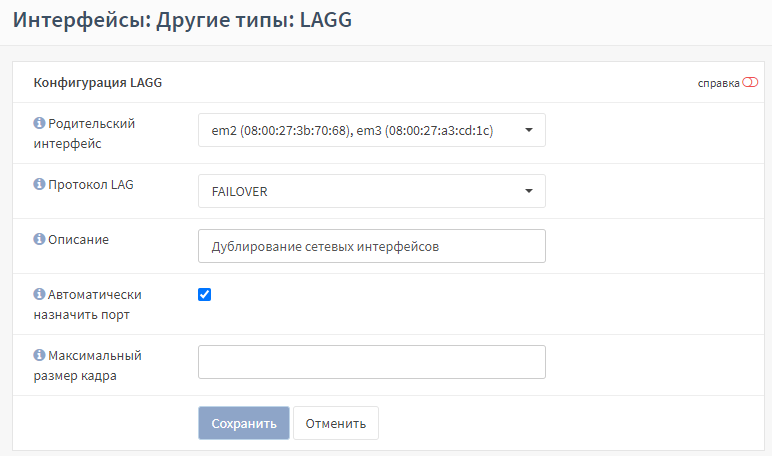Screen dimensions: 772x456
Task: Click the Описание text field
Action: click(x=372, y=246)
